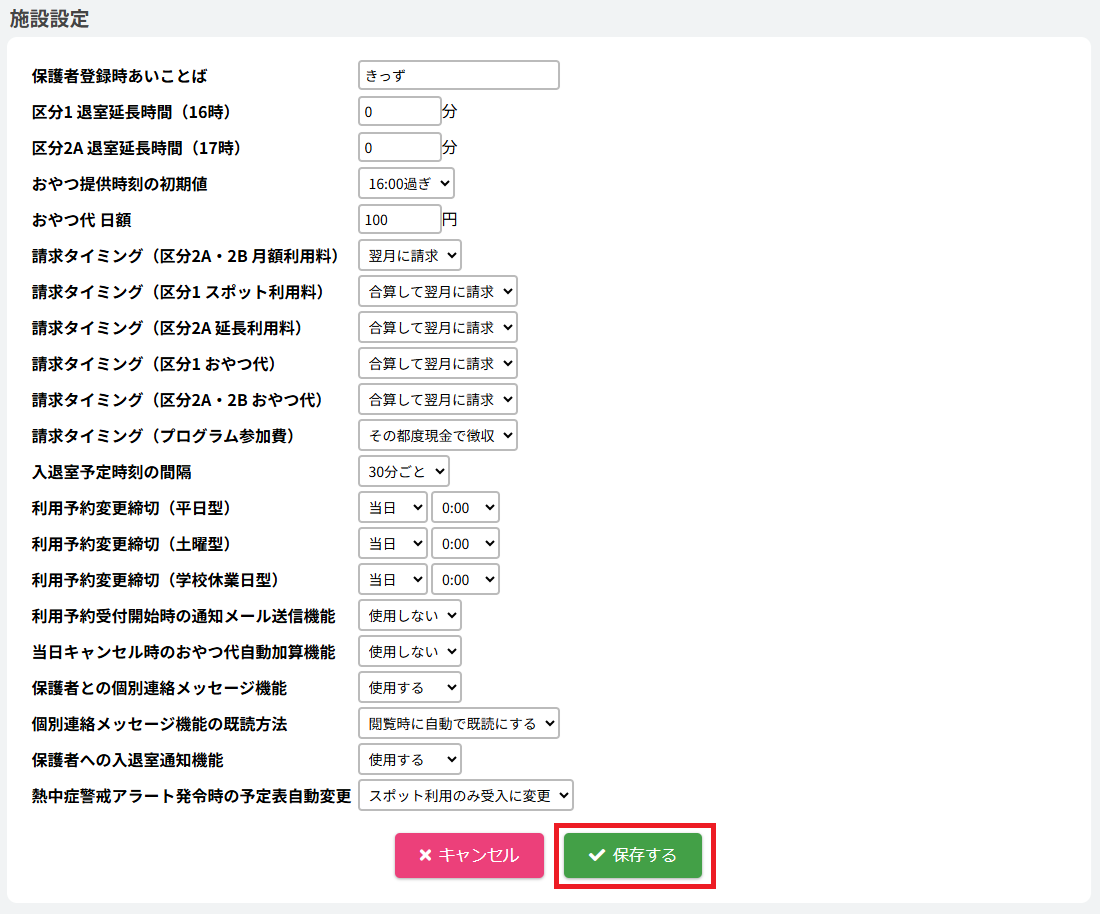Click the pink キャンセル cancel button

click(x=469, y=855)
